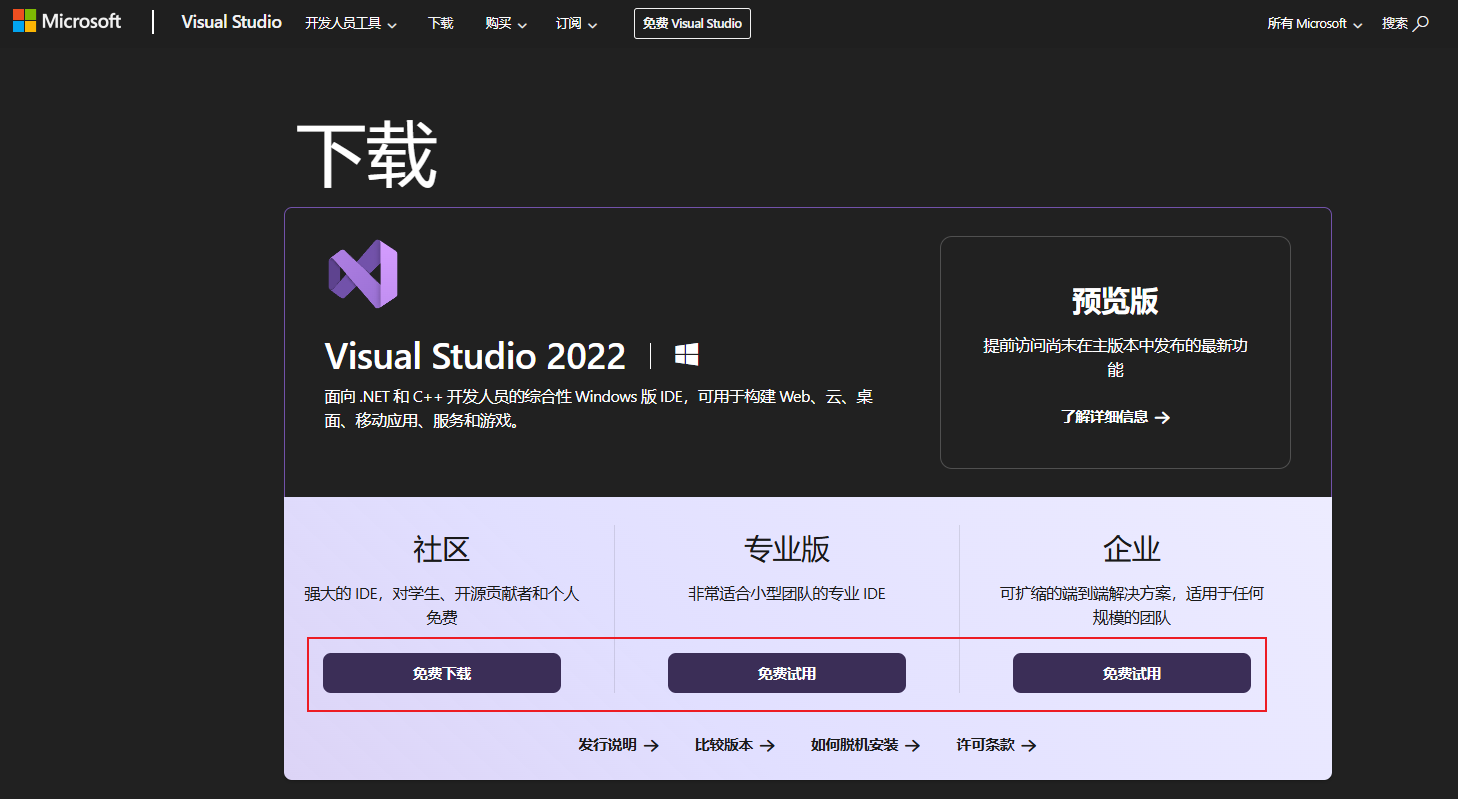
Task: Expand the 订阅 dropdown menu
Action: [x=576, y=23]
